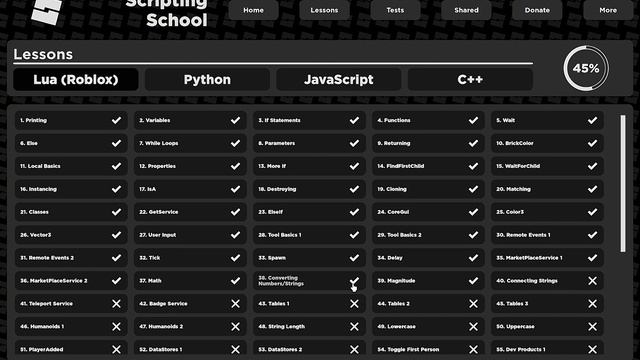Open lesson 37. Math

point(190,281)
